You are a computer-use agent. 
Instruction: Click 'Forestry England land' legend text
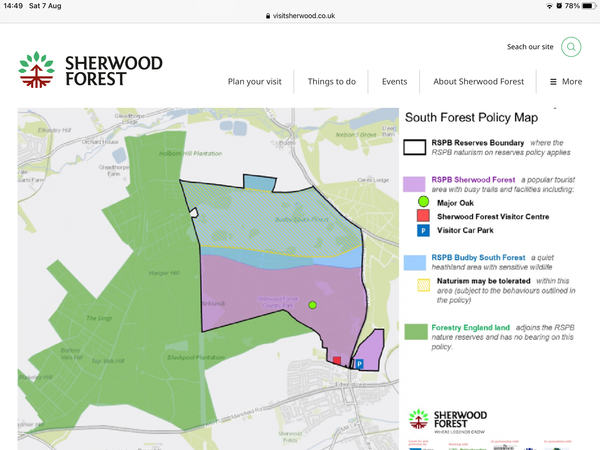pyautogui.click(x=471, y=328)
